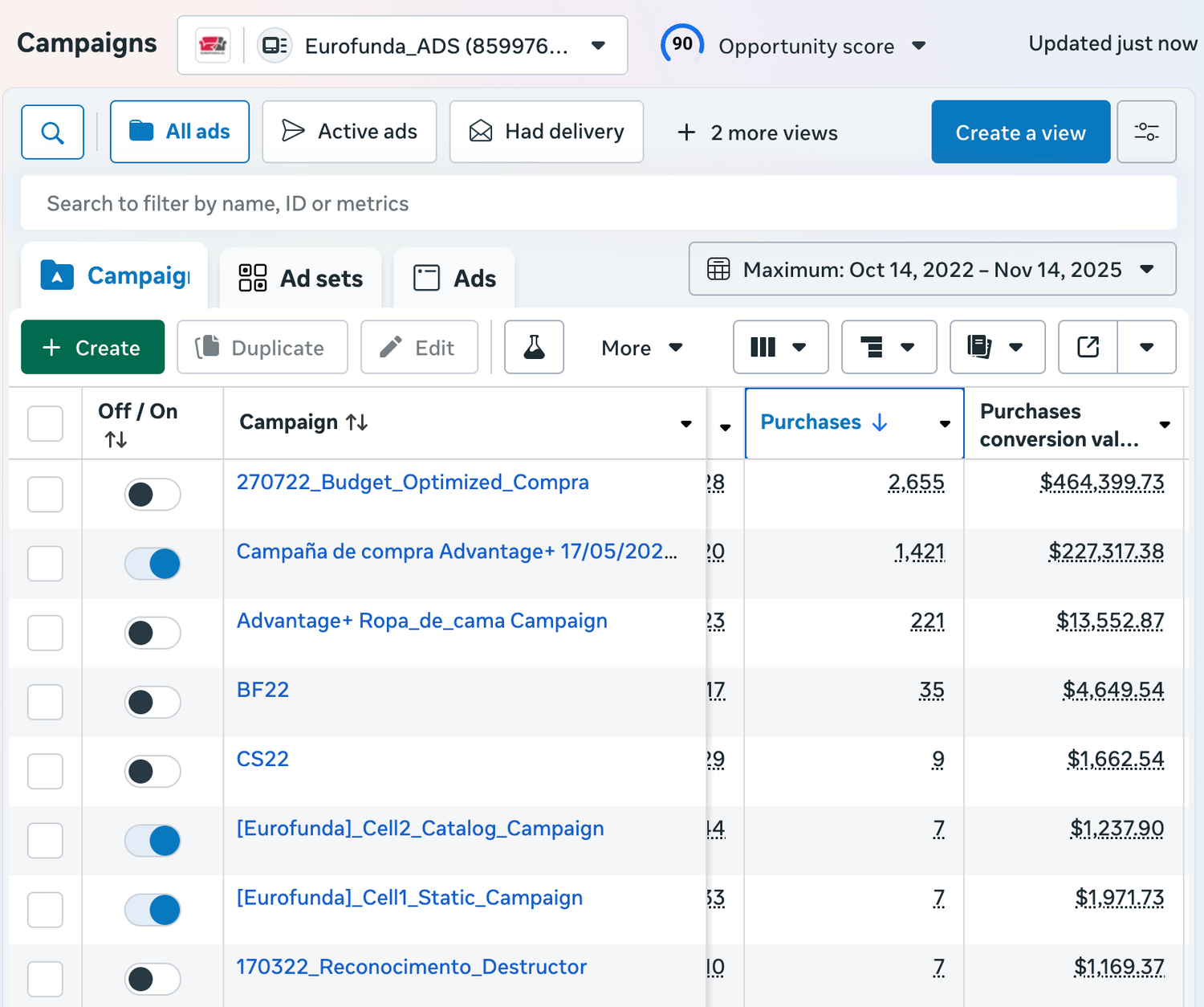Click the Opportunity score 90 indicator
Image resolution: width=1204 pixels, height=1007 pixels.
click(x=682, y=45)
